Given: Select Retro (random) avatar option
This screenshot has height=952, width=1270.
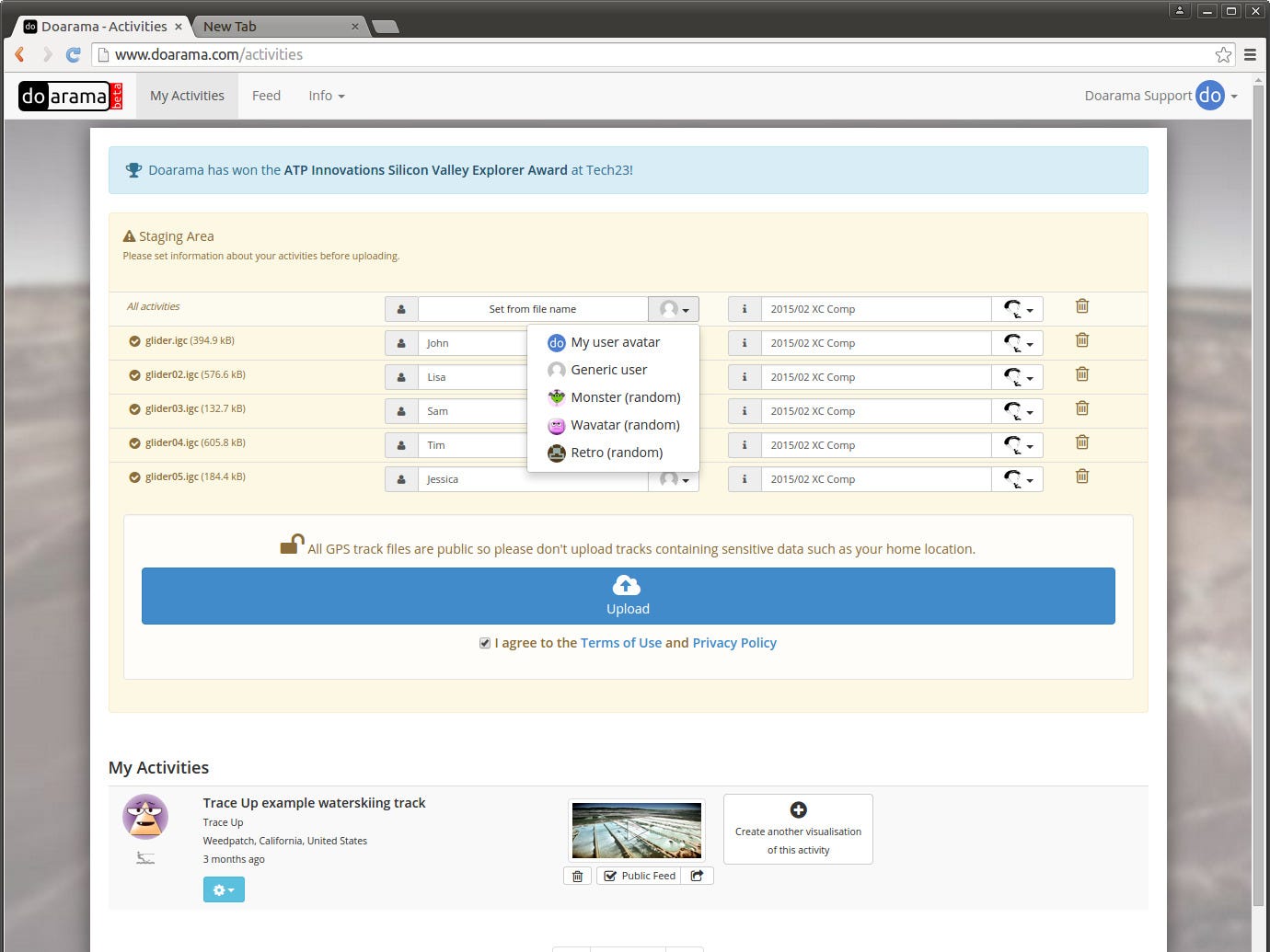Looking at the screenshot, I should pos(613,453).
